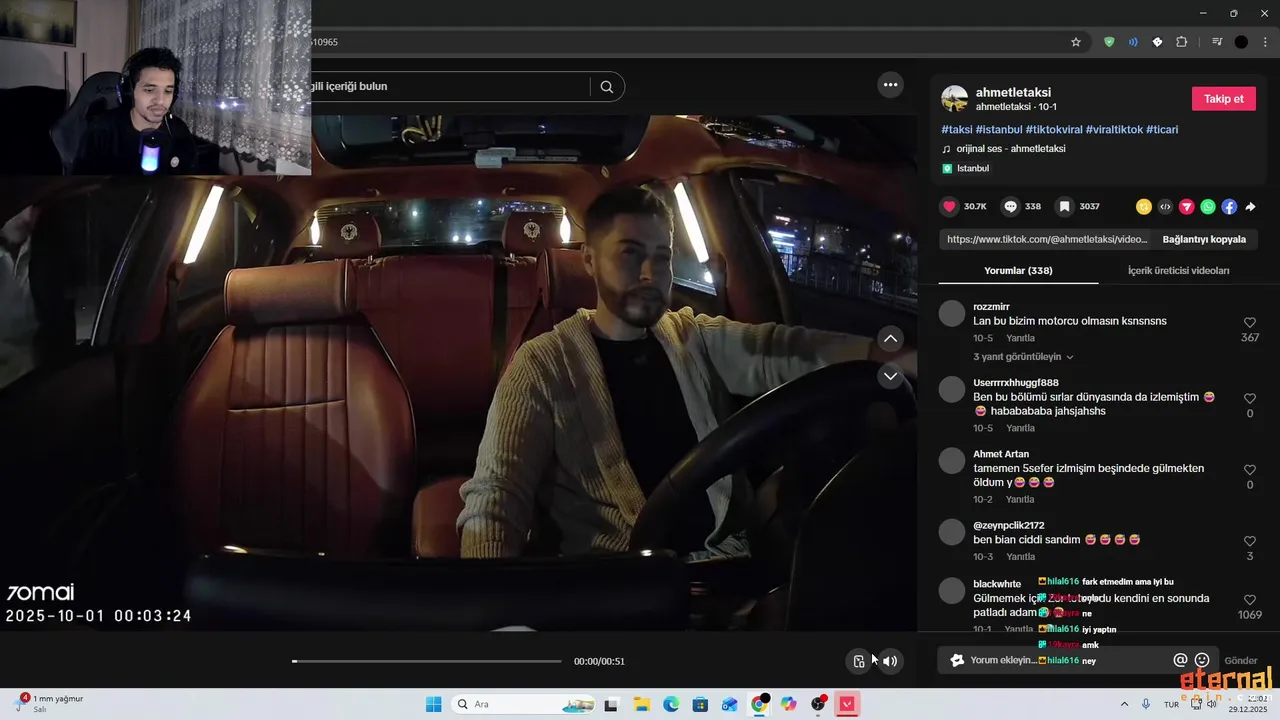
Task: Send the video to friends via red icon
Action: tap(1186, 207)
